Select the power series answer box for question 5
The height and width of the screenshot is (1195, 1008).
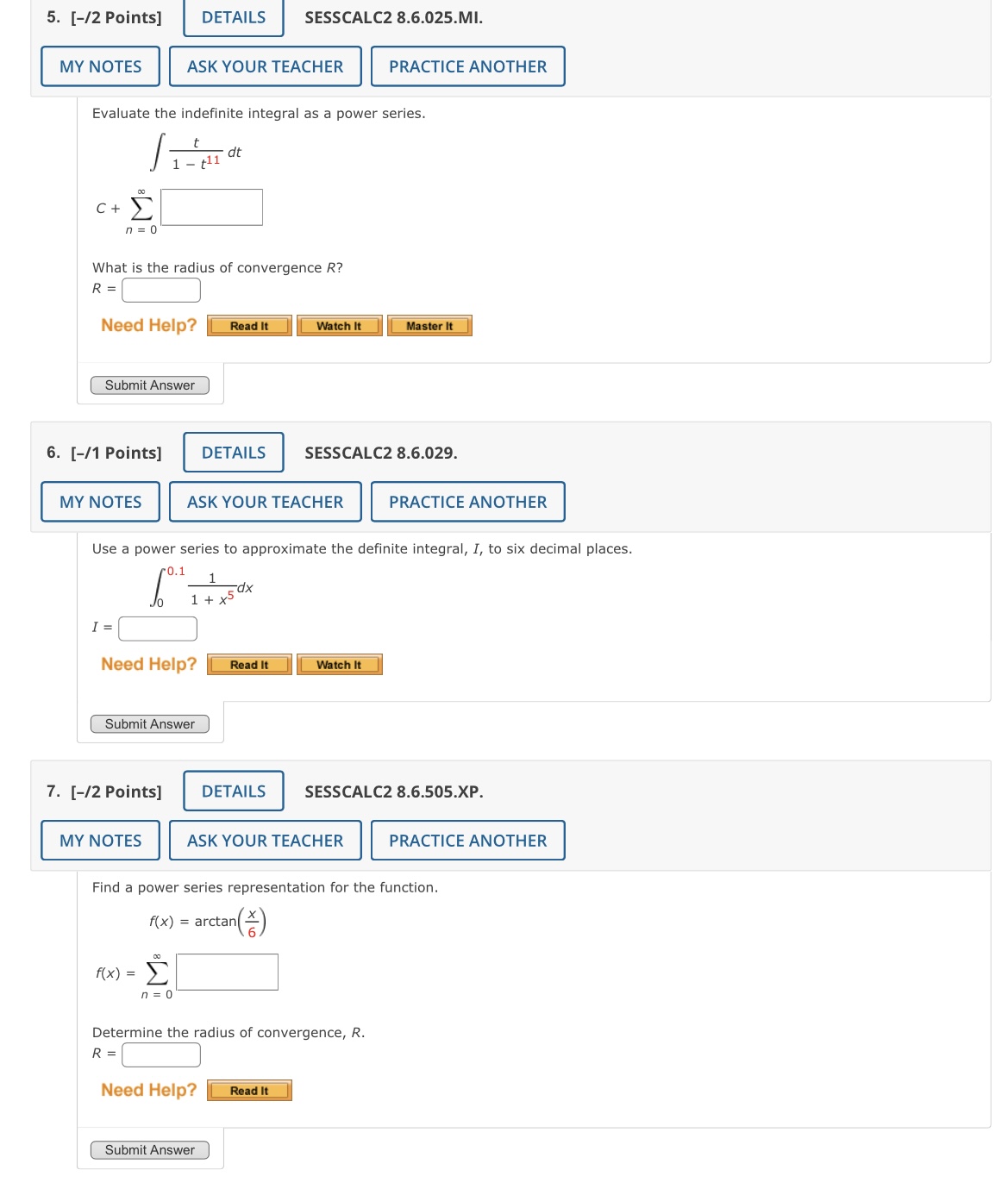pyautogui.click(x=211, y=207)
